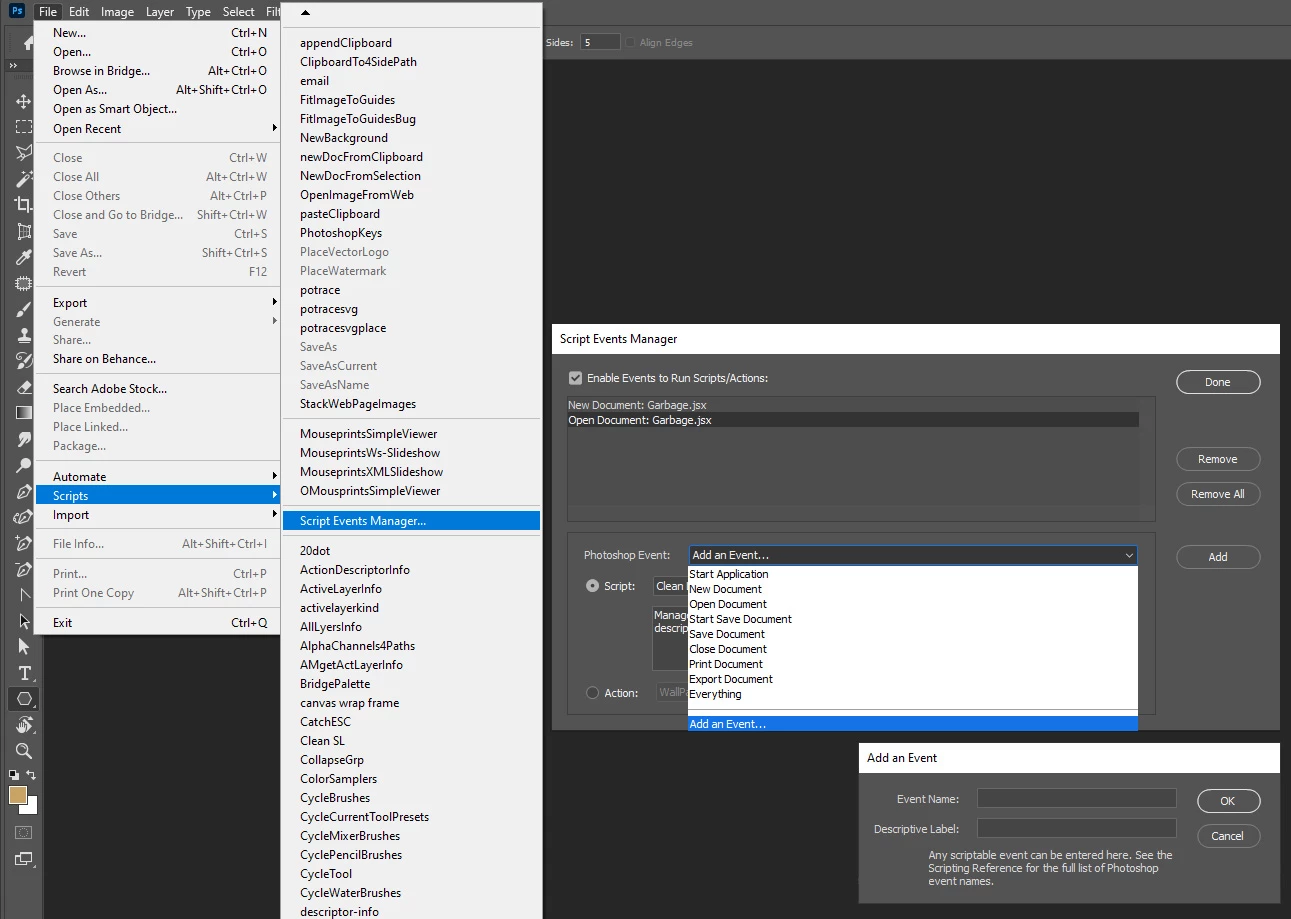The height and width of the screenshot is (919, 1291).
Task: Open the Action set dropdown
Action: pyautogui.click(x=671, y=692)
